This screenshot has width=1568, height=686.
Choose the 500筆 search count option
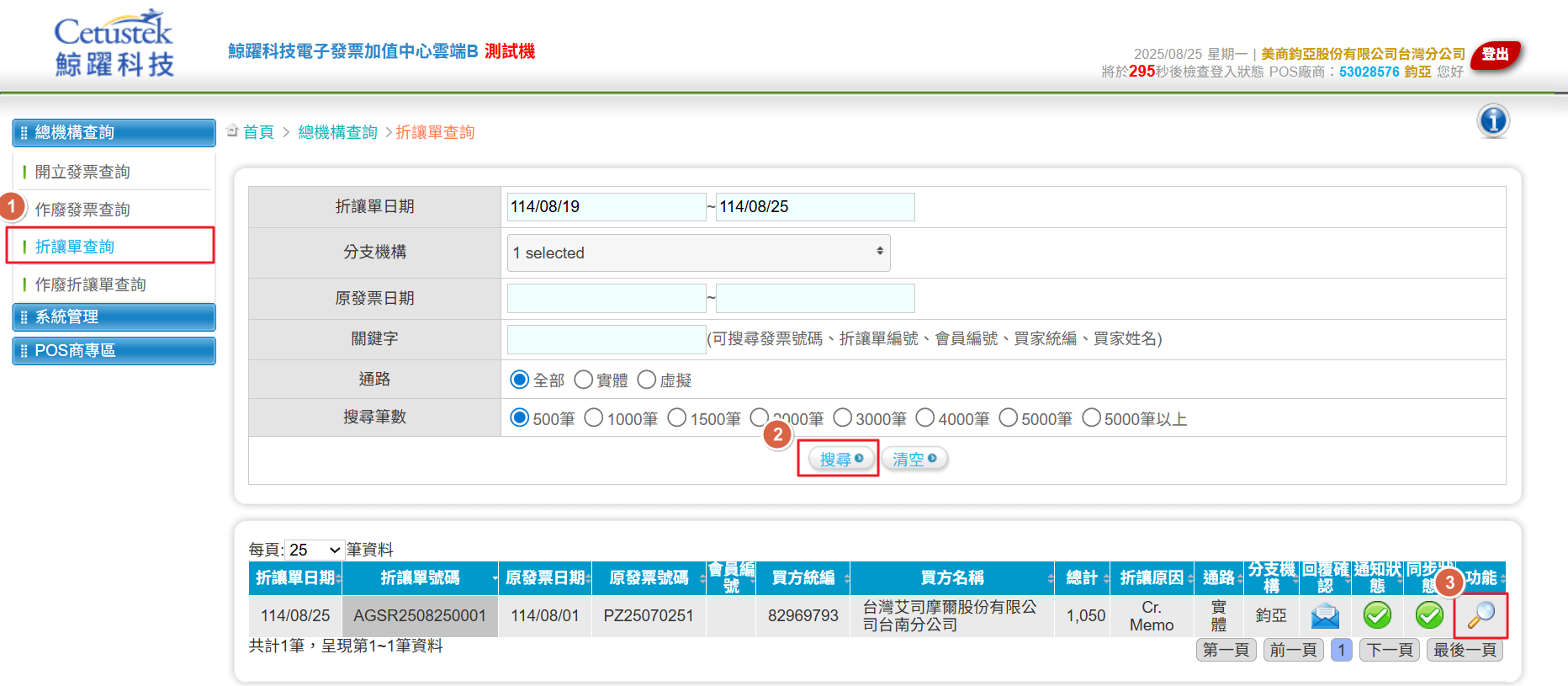[x=519, y=417]
